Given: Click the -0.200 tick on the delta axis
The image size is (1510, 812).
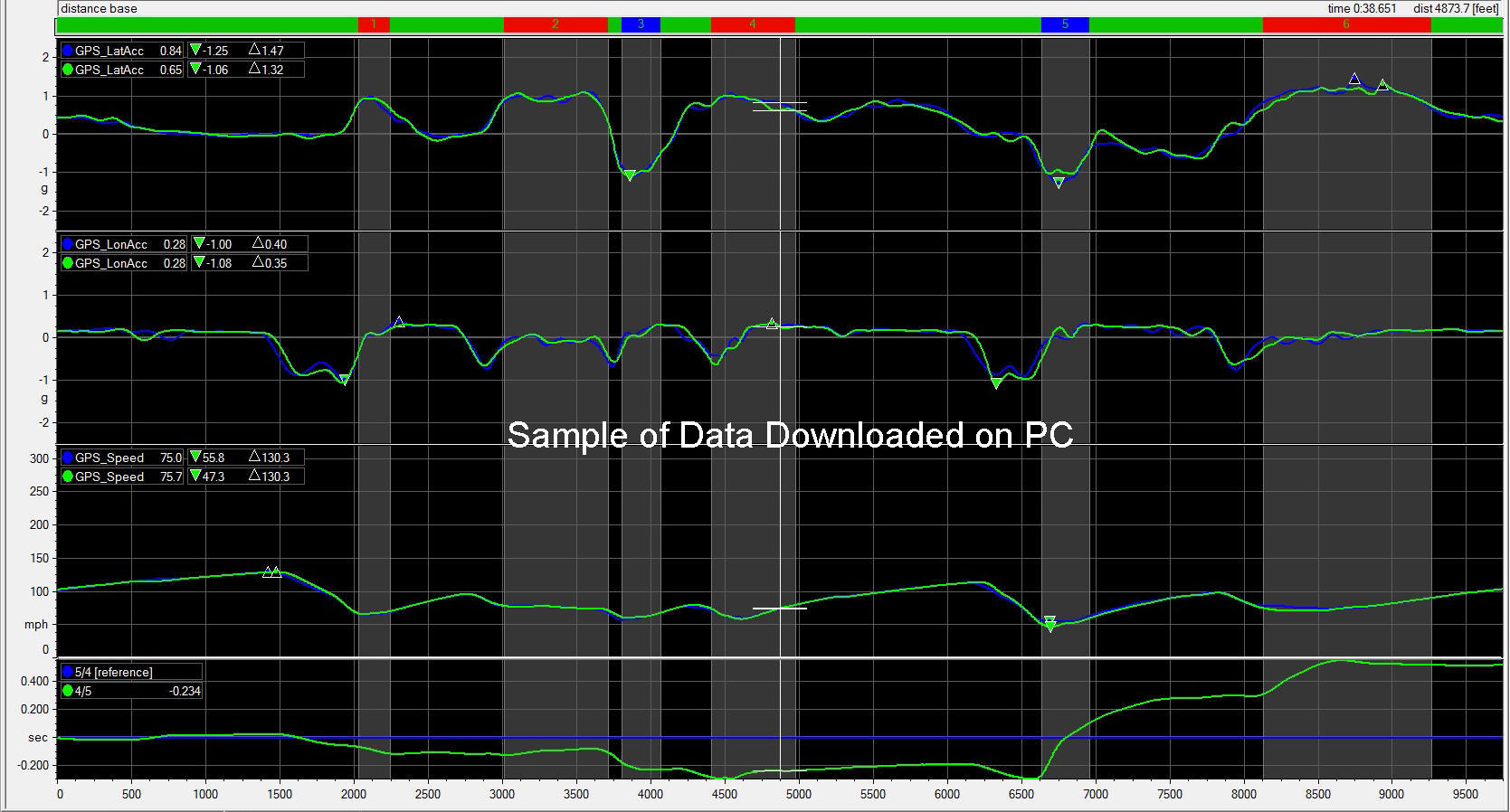Looking at the screenshot, I should 33,765.
